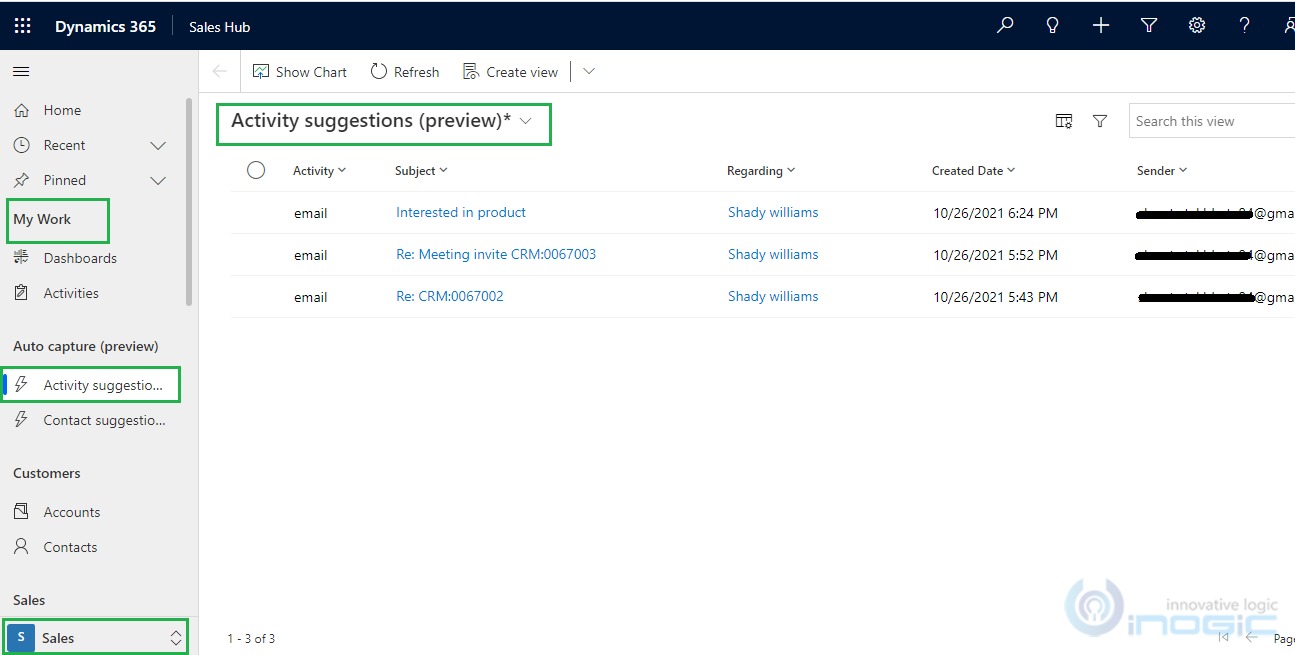Viewport: 1295px width, 655px height.
Task: Select the 10/26/2021 5:43 PM date cell
Action: point(995,297)
